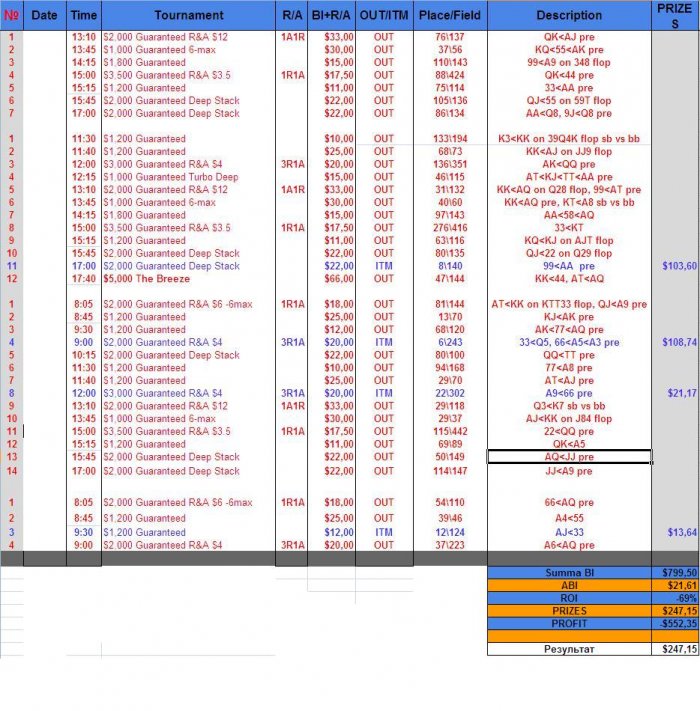Select the KQ<55<AK pre description cell
This screenshot has height=711, width=700.
pyautogui.click(x=569, y=50)
